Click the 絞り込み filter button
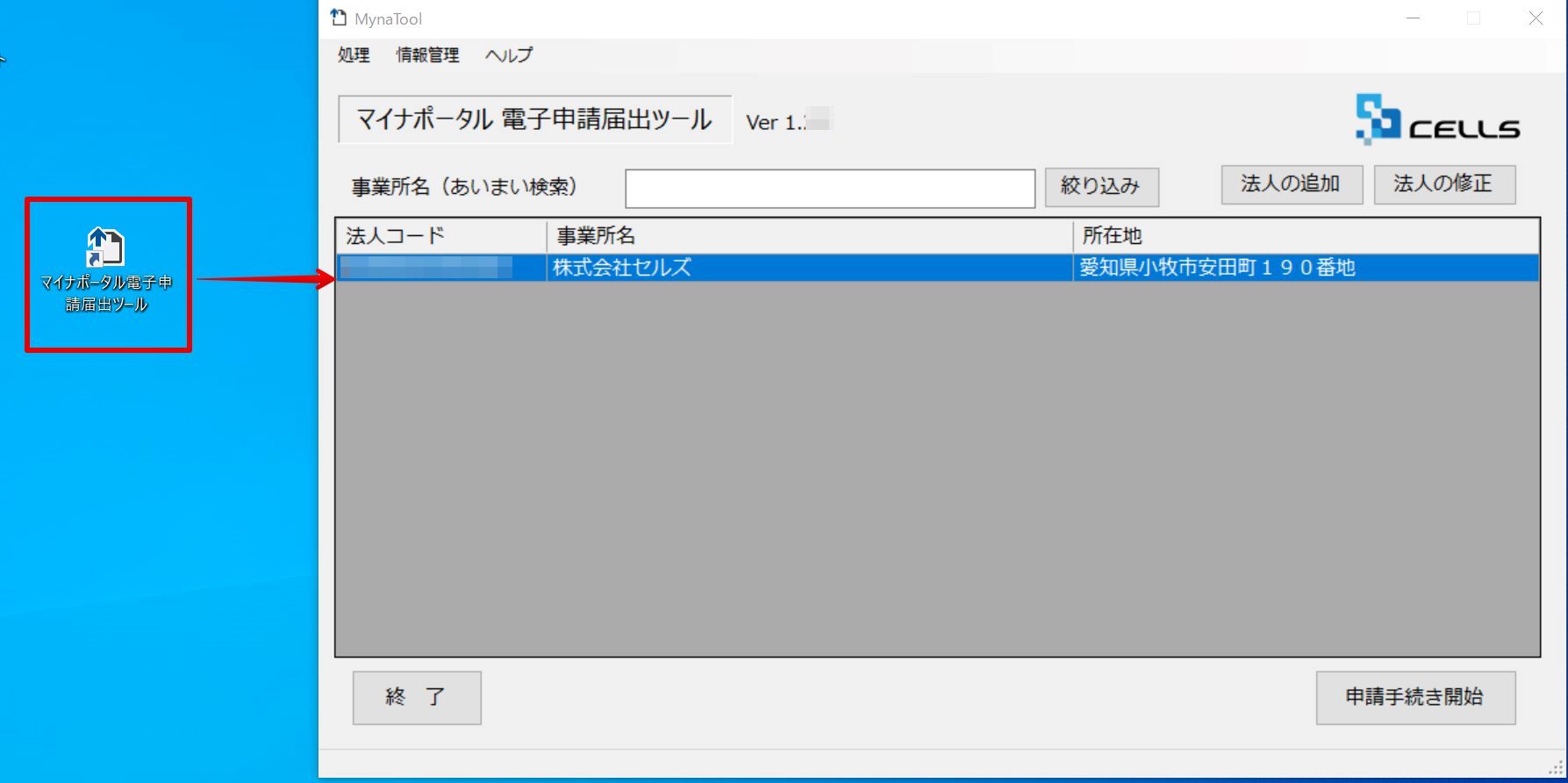This screenshot has width=1568, height=783. pos(1101,187)
